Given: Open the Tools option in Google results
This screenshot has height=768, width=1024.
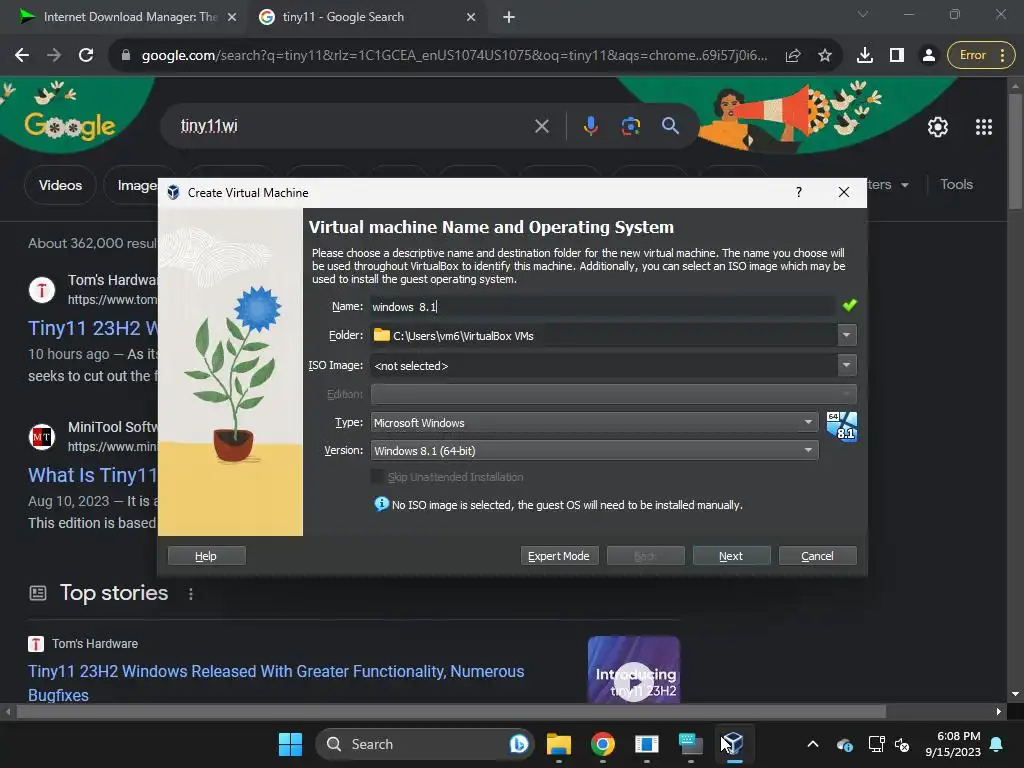Looking at the screenshot, I should coord(956,185).
